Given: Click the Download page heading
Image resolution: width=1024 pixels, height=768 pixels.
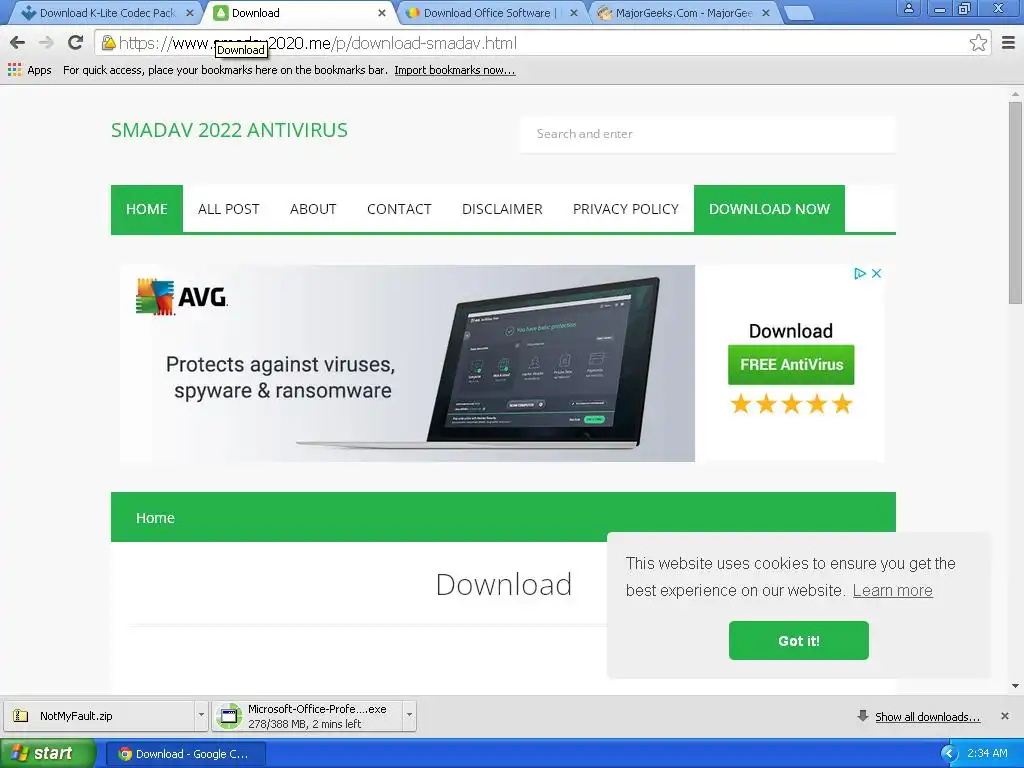Looking at the screenshot, I should 504,584.
